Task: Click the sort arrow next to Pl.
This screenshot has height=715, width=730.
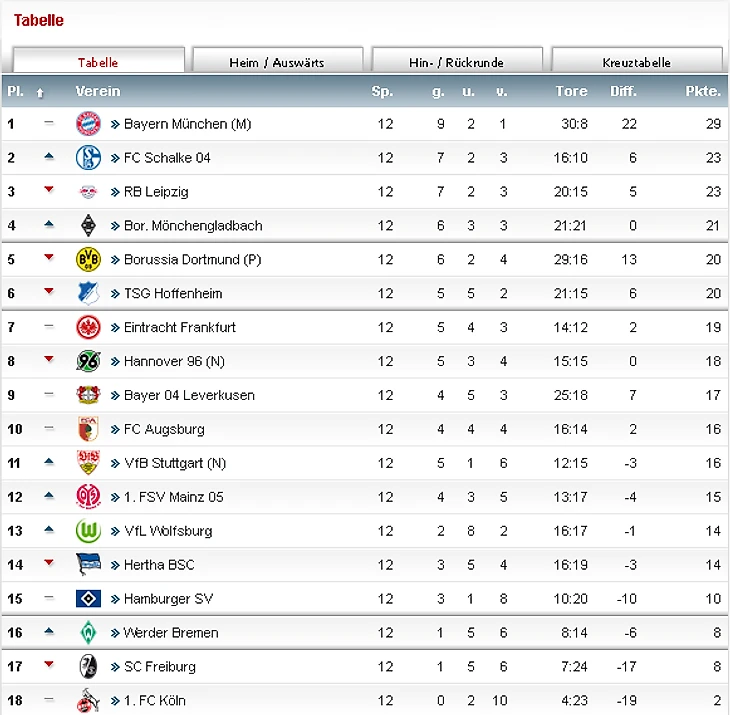Action: (40, 93)
